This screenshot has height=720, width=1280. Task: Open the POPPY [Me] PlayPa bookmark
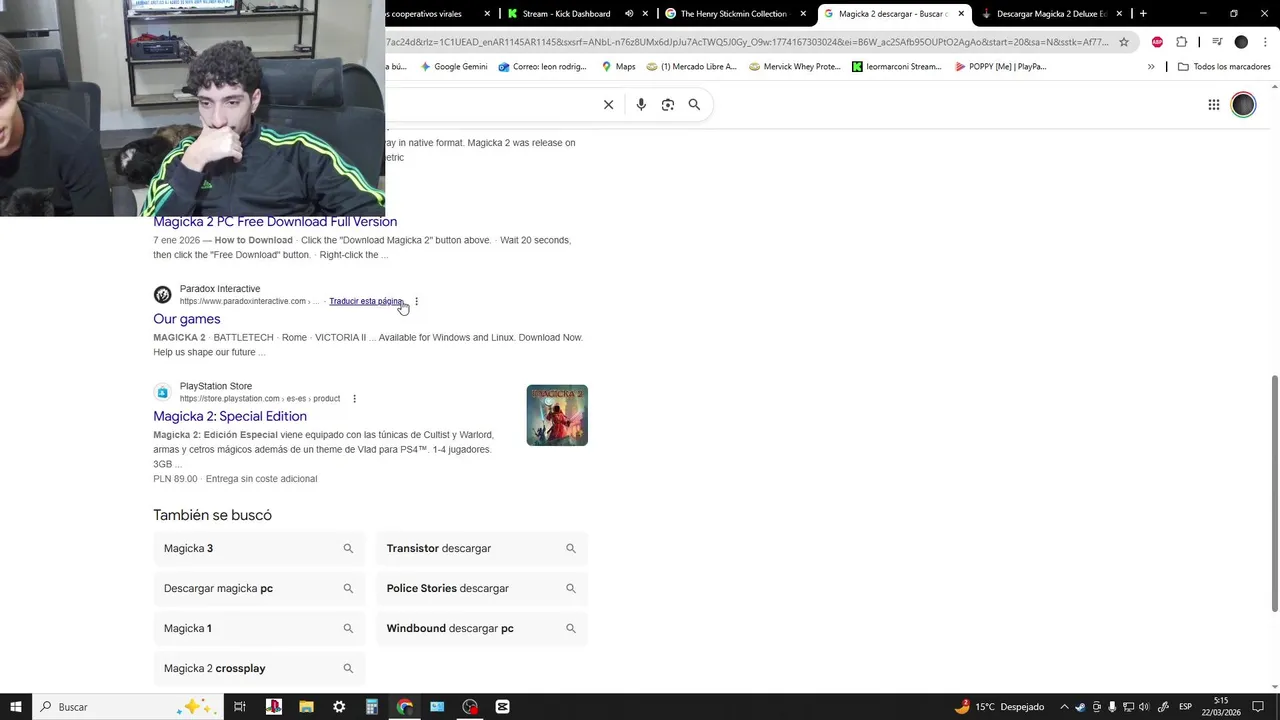click(1000, 67)
